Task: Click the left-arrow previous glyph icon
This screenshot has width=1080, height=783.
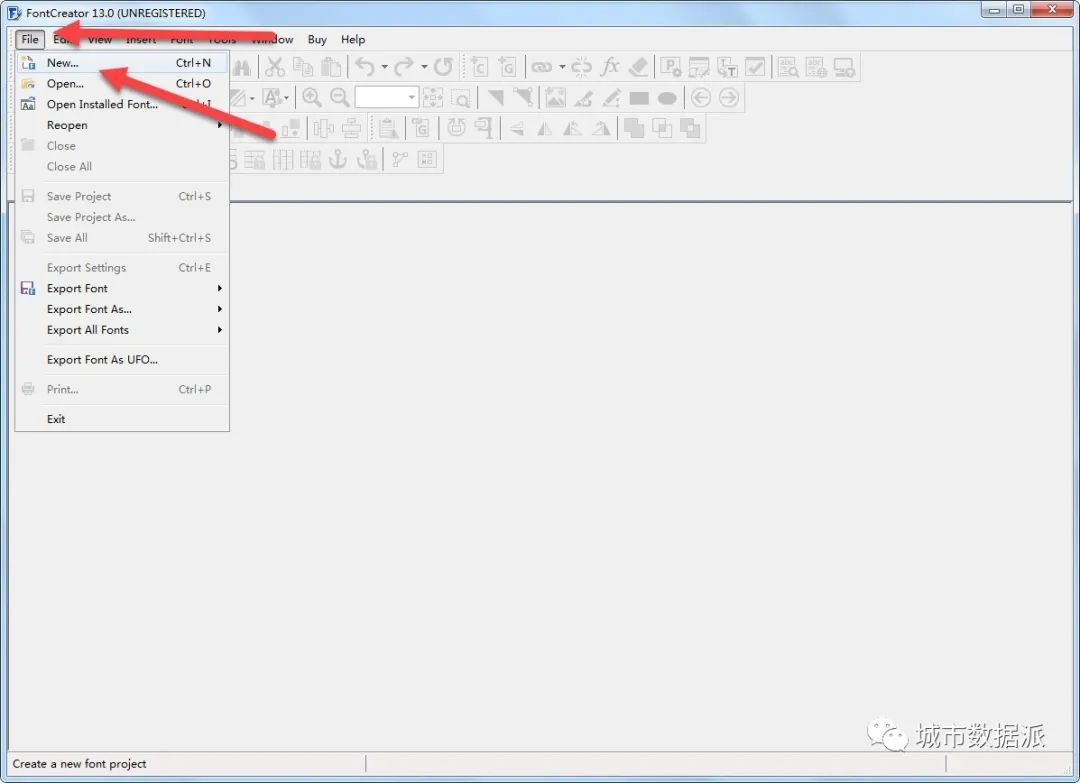Action: click(x=700, y=98)
